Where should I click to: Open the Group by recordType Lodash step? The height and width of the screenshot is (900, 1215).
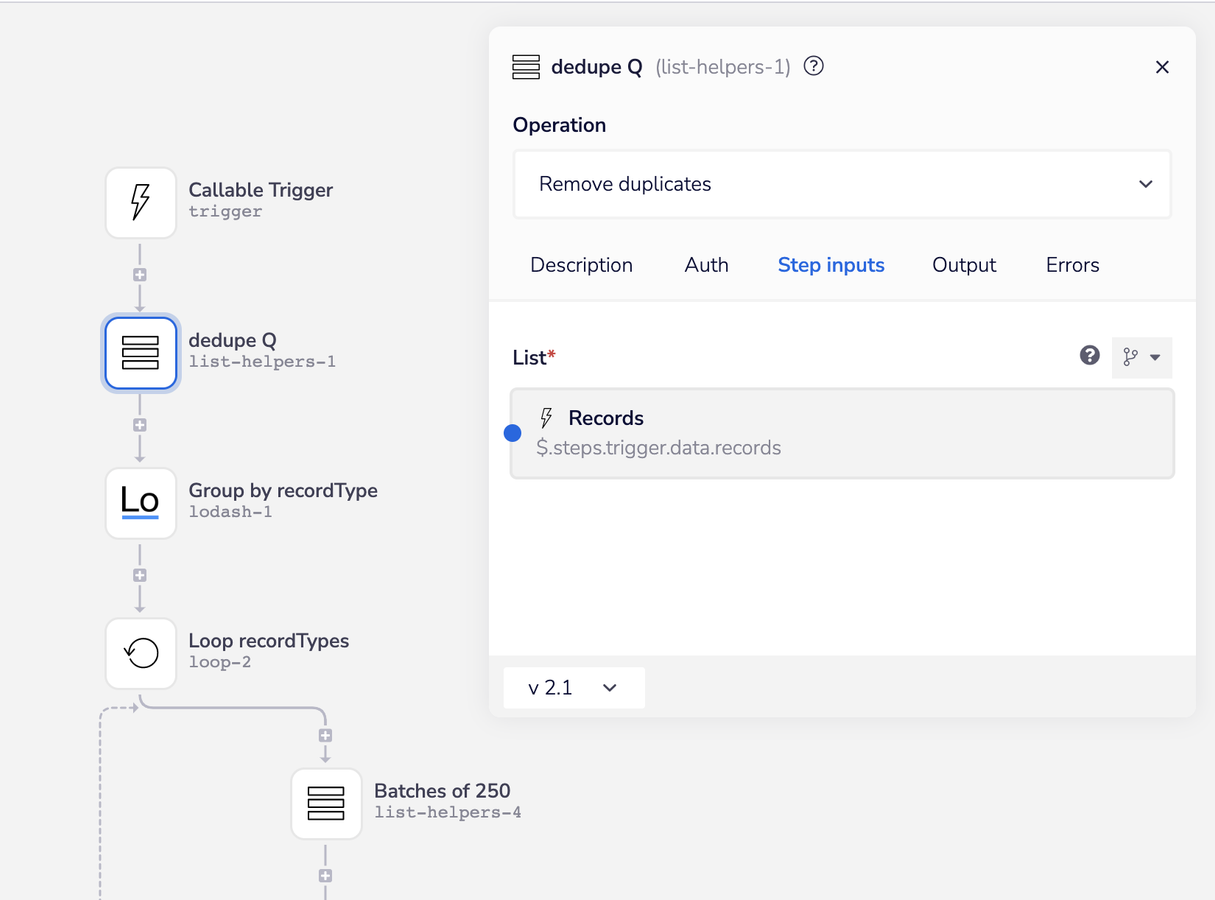coord(141,503)
